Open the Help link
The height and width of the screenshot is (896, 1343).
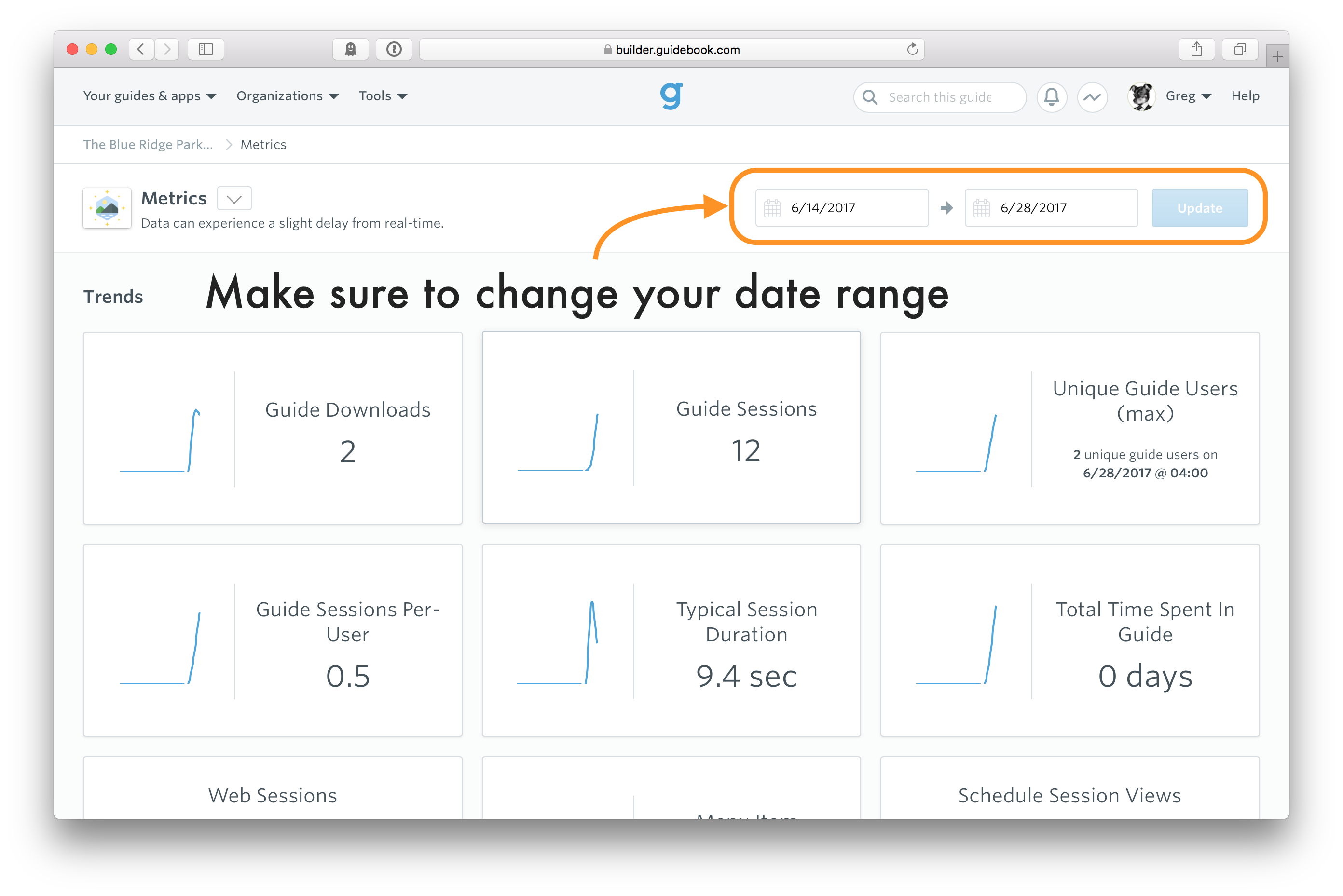(1245, 96)
